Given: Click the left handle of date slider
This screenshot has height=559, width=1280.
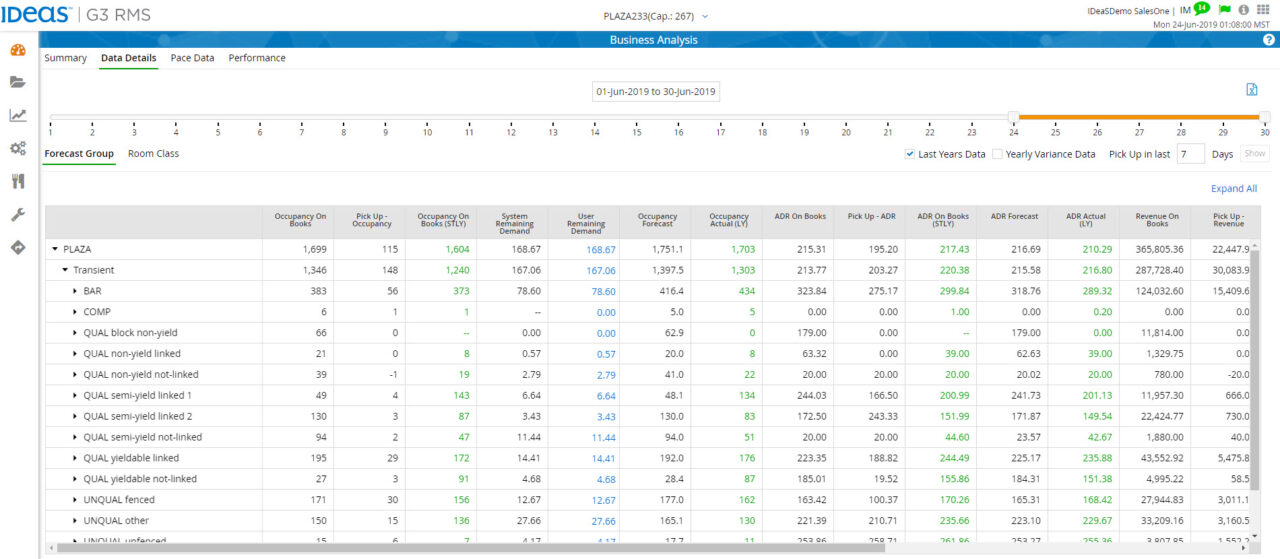Looking at the screenshot, I should click(x=1013, y=117).
